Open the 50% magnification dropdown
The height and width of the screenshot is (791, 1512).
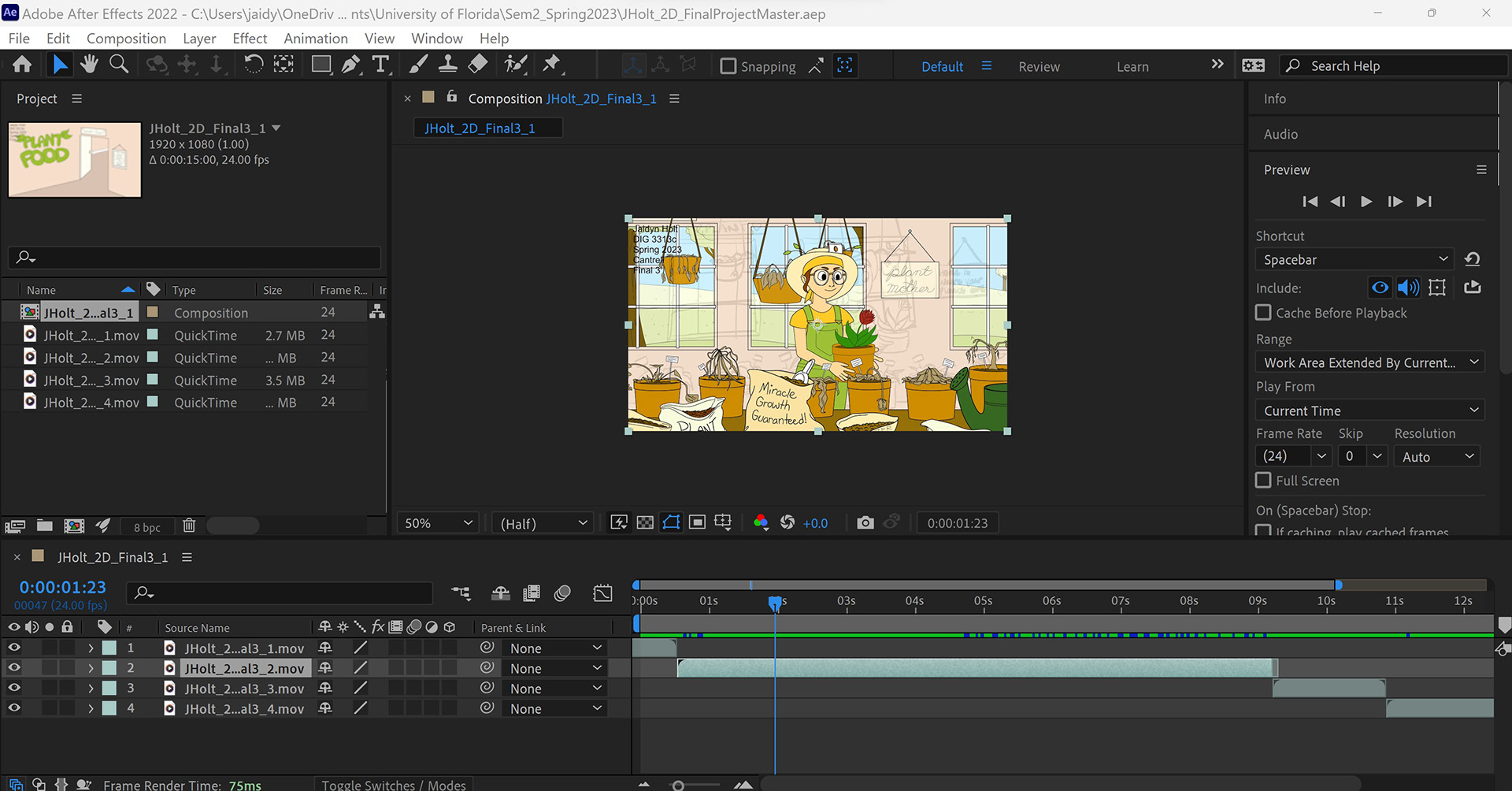coord(439,523)
